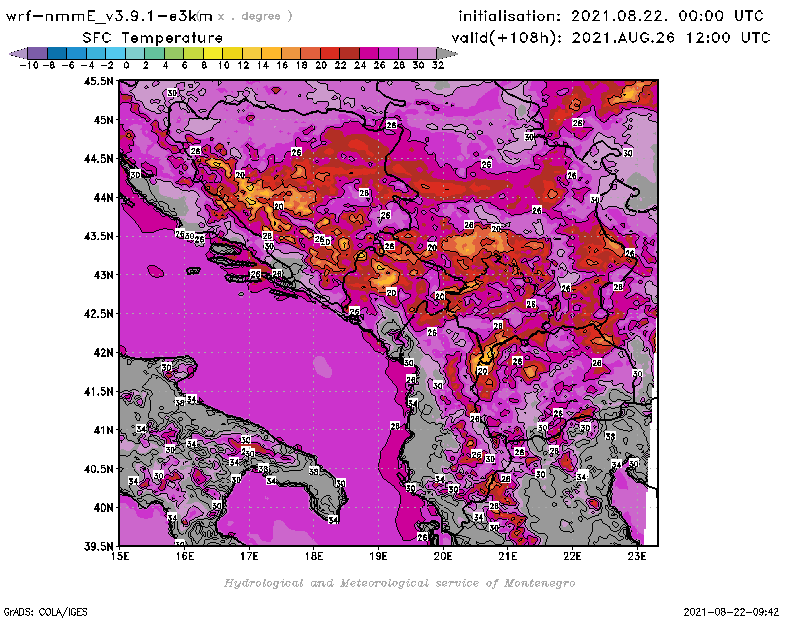This screenshot has height=618, width=800.
Task: Click the initialisation date text
Action: coord(610,17)
